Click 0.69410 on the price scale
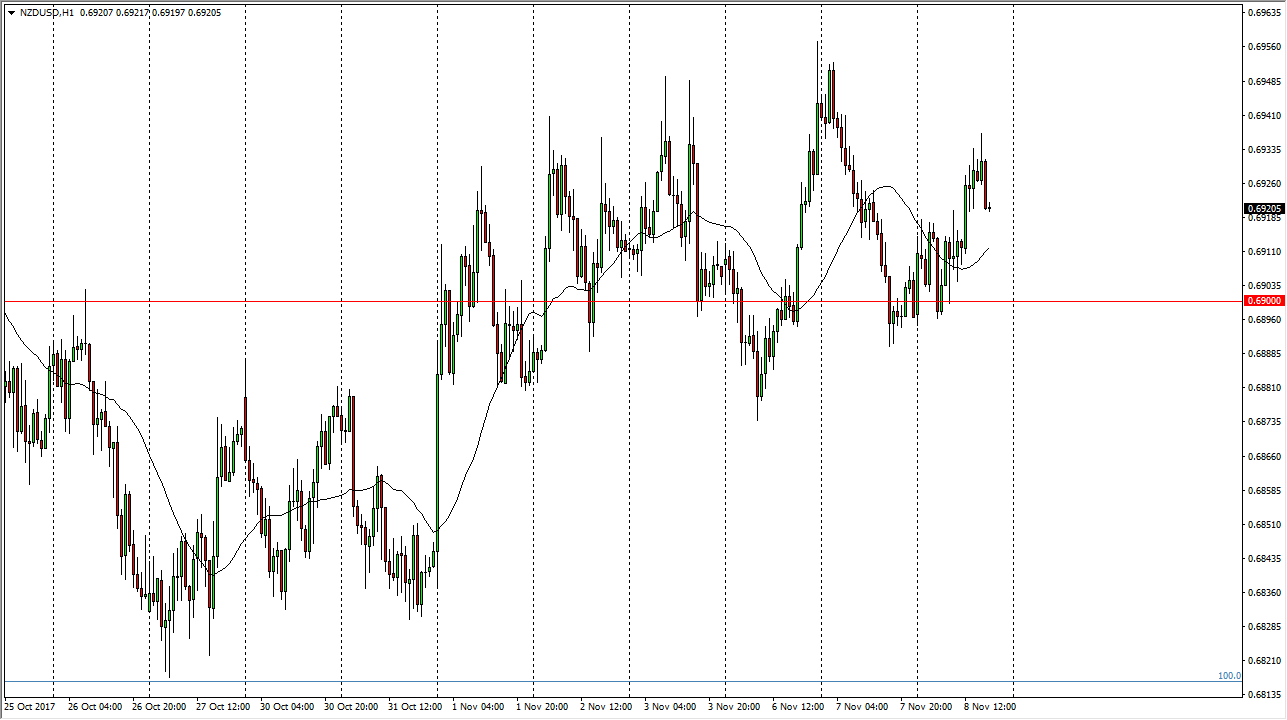 click(x=1264, y=115)
